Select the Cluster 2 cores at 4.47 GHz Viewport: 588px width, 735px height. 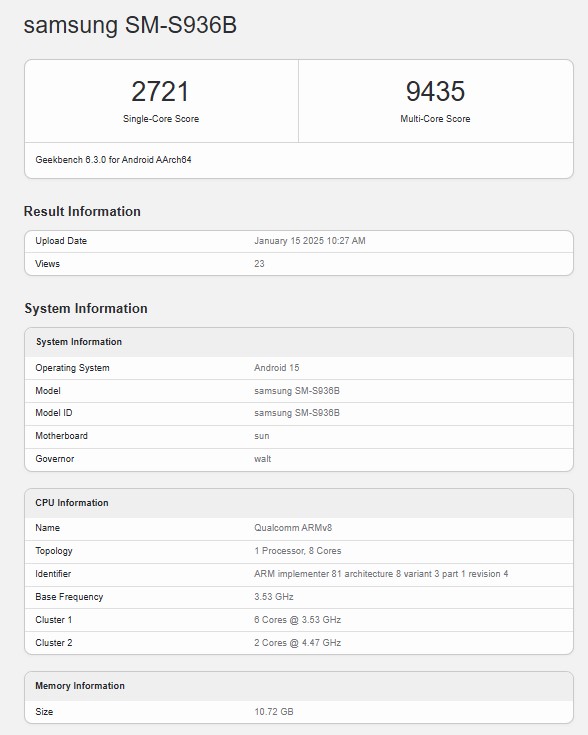297,643
